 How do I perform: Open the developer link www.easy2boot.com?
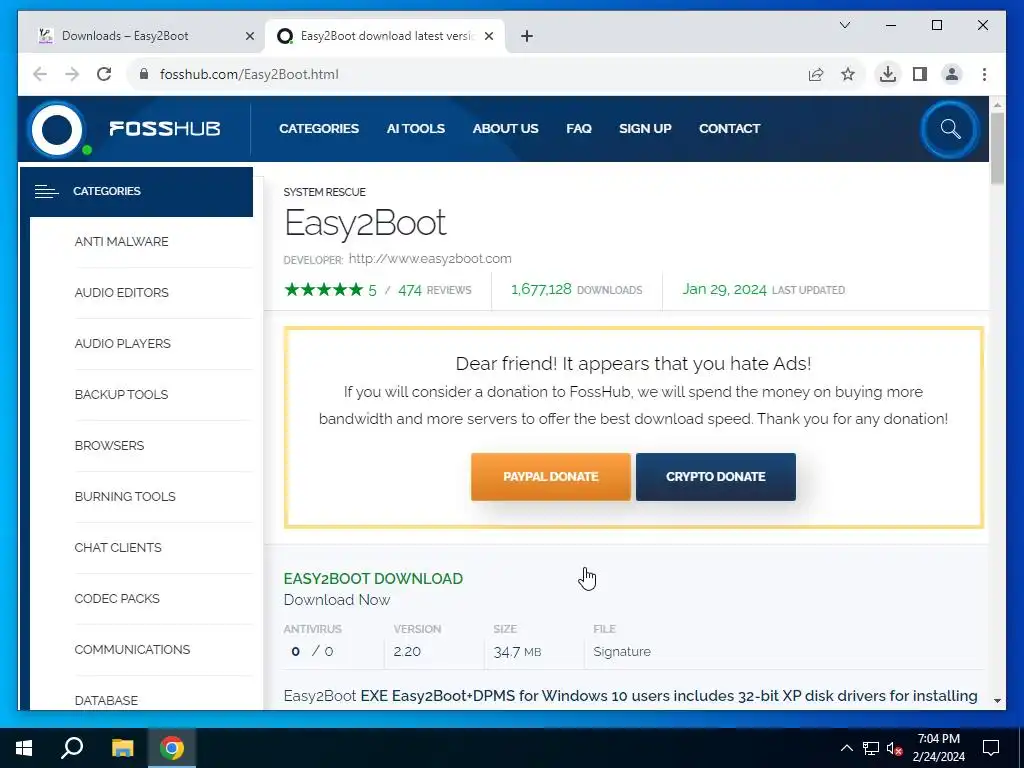coord(430,259)
